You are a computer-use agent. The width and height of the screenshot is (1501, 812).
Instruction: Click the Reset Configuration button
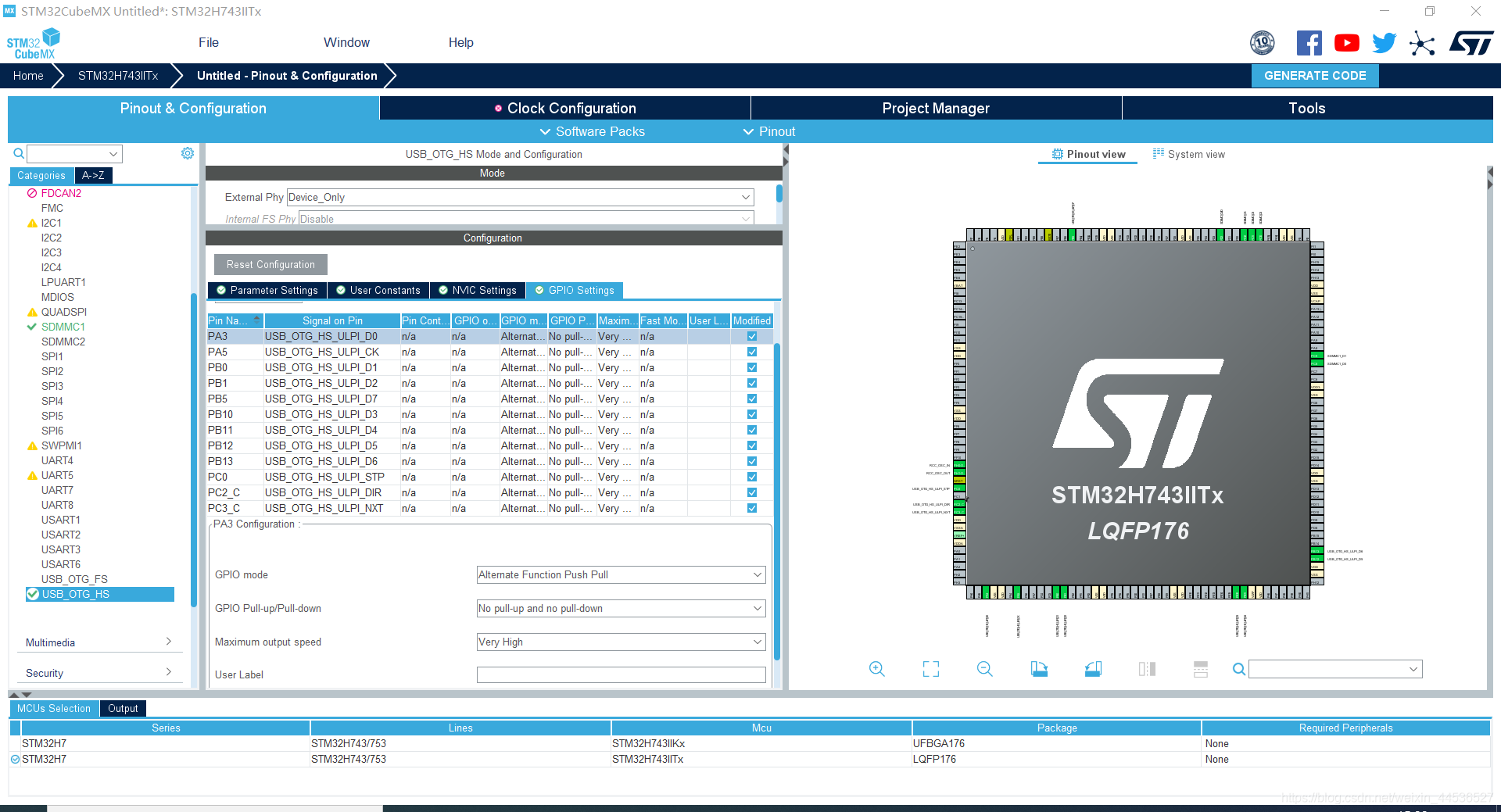270,265
